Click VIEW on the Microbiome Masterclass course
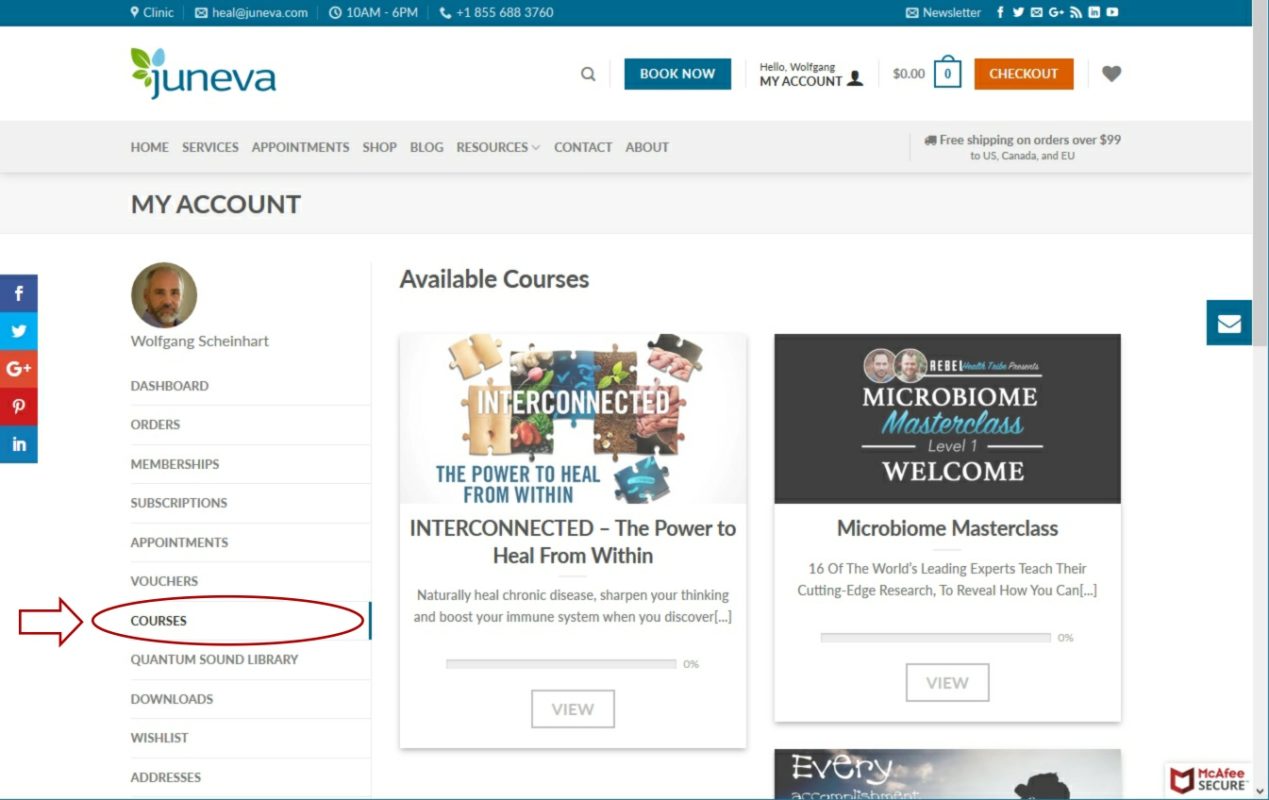The width and height of the screenshot is (1269, 800). pyautogui.click(x=947, y=683)
